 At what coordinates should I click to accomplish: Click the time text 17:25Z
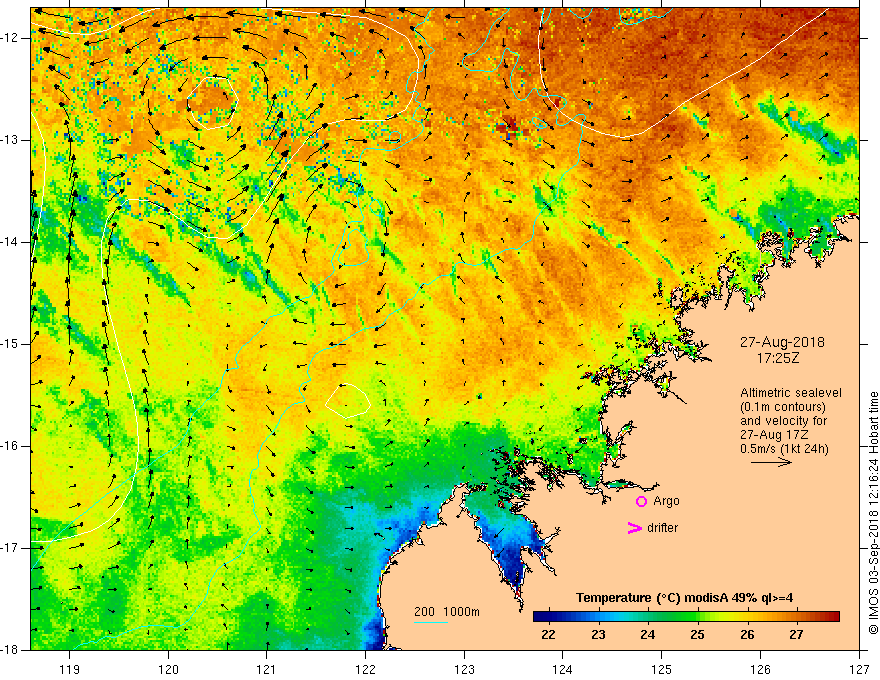tap(777, 358)
